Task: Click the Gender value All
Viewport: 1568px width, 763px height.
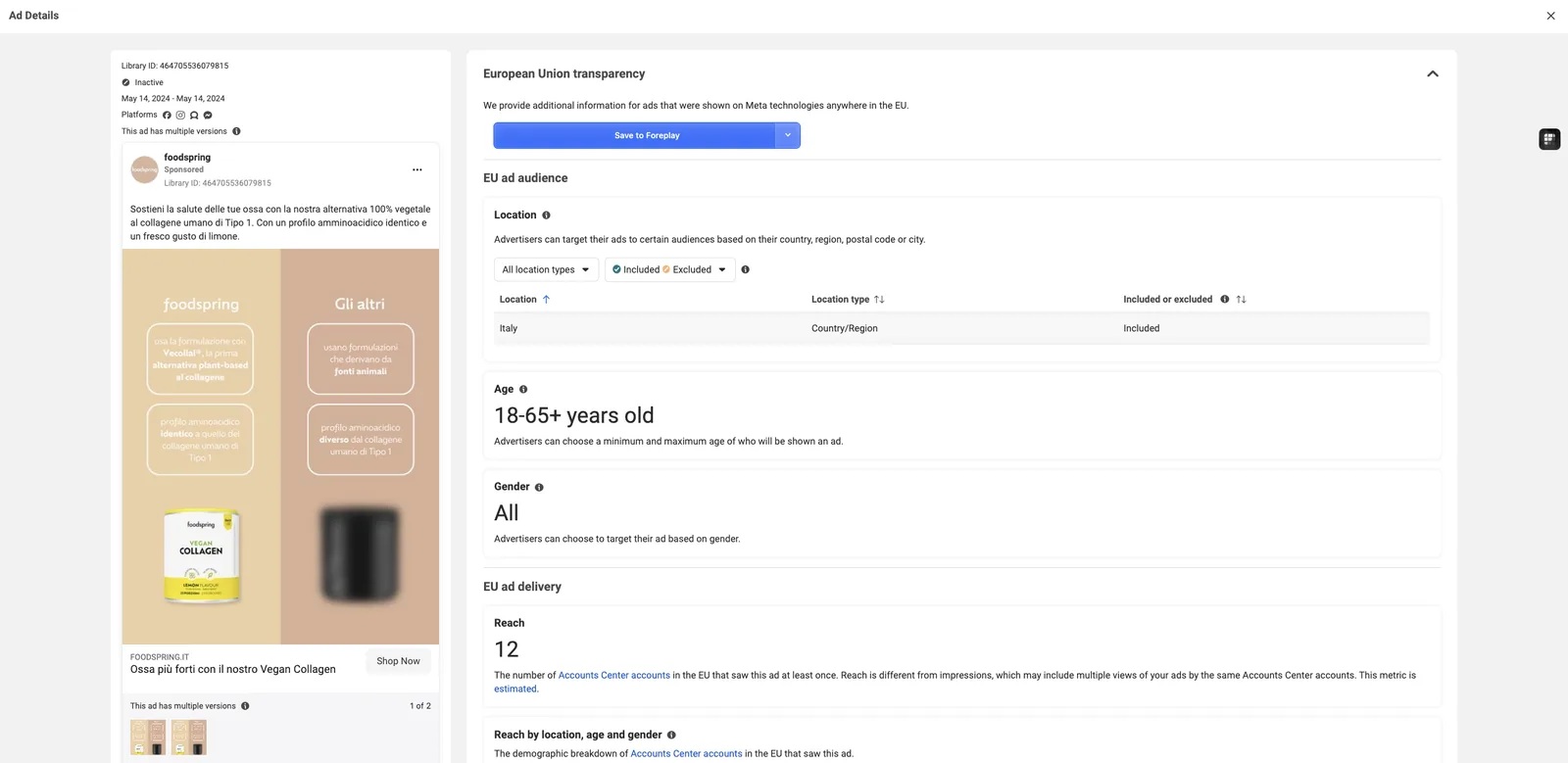Action: [x=507, y=513]
